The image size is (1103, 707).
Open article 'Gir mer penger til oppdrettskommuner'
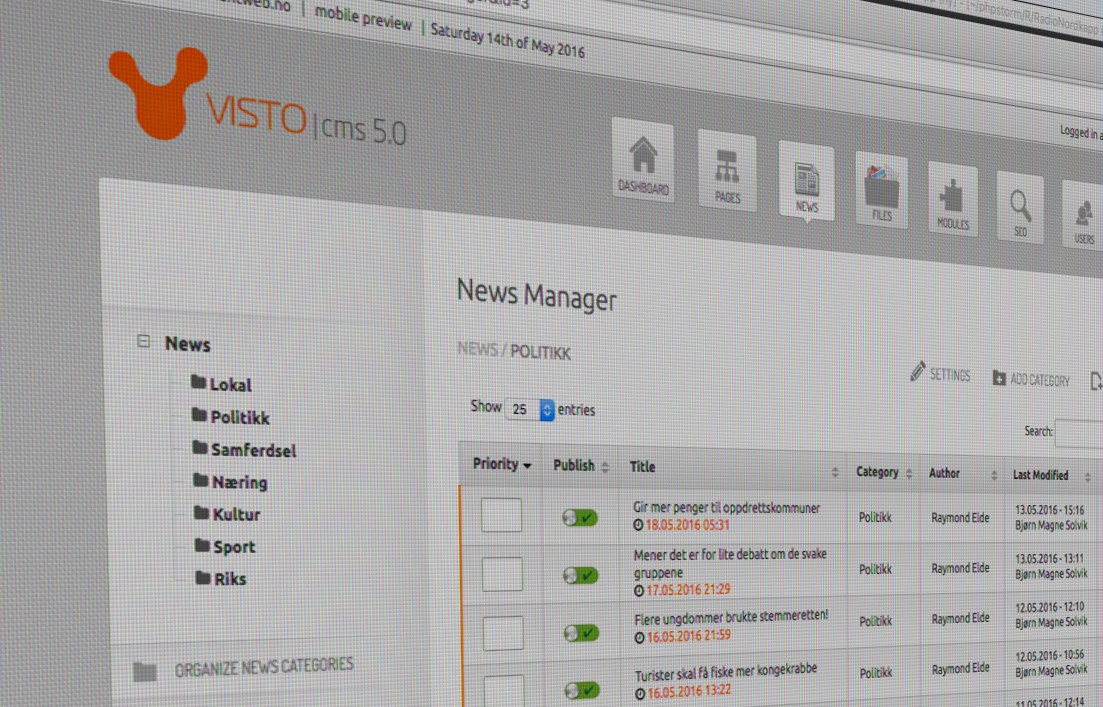click(x=726, y=507)
